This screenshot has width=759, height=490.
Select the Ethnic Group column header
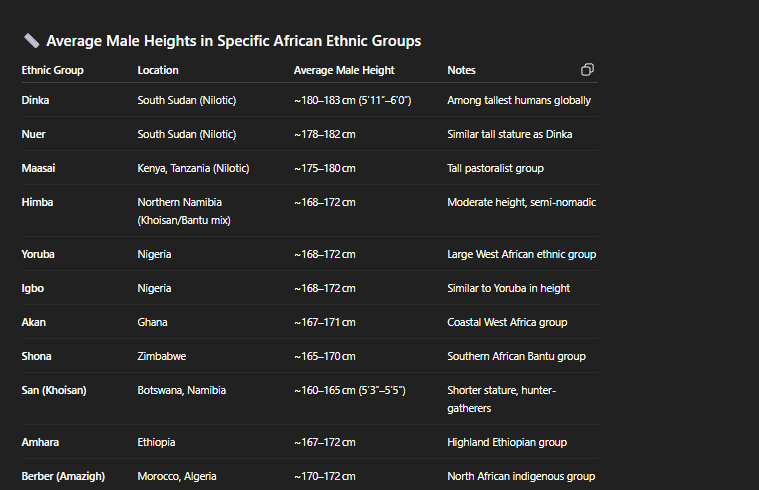pyautogui.click(x=52, y=70)
